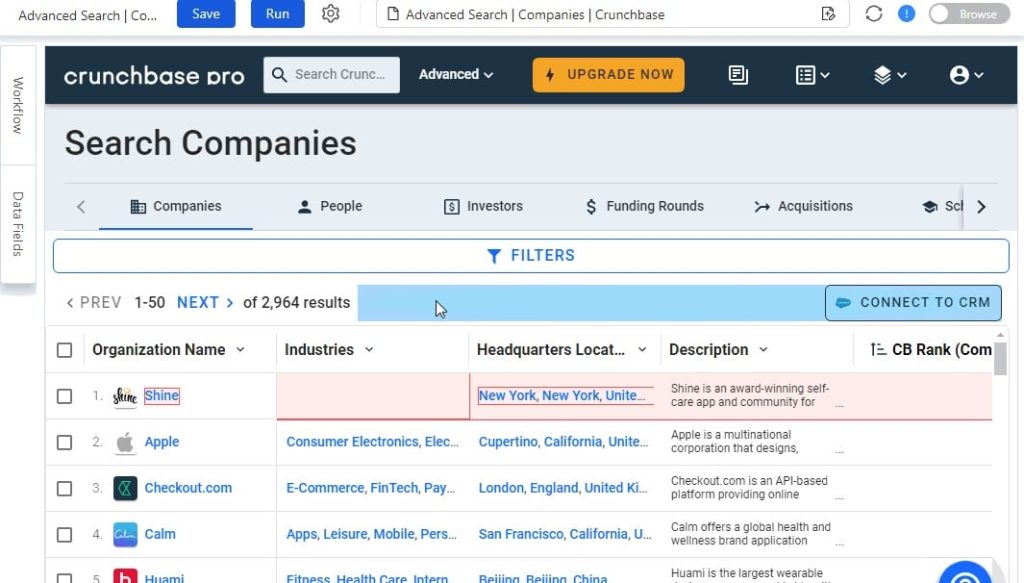The width and height of the screenshot is (1024, 583).
Task: Click the Salesforce cloud icon
Action: [x=843, y=303]
